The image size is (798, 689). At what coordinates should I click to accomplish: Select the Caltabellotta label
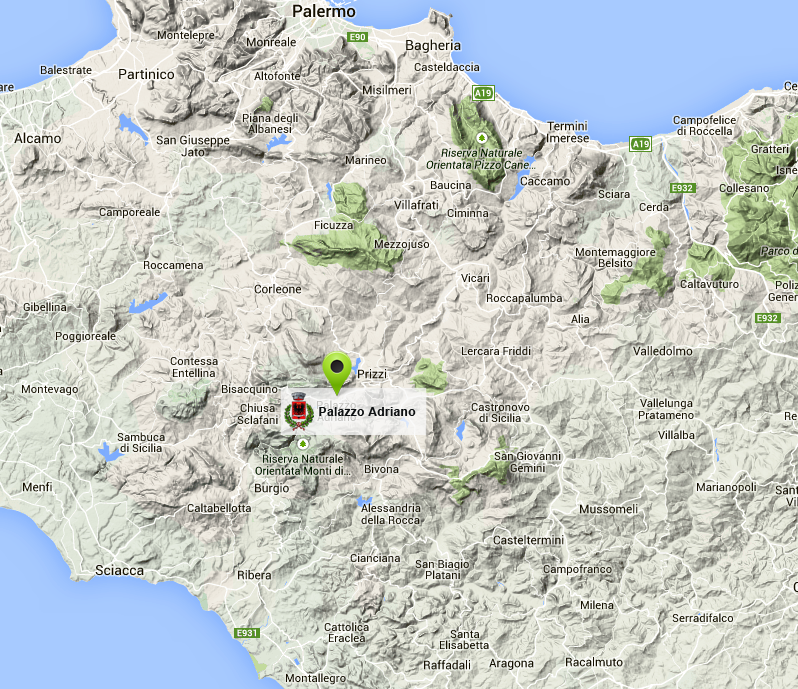click(219, 508)
